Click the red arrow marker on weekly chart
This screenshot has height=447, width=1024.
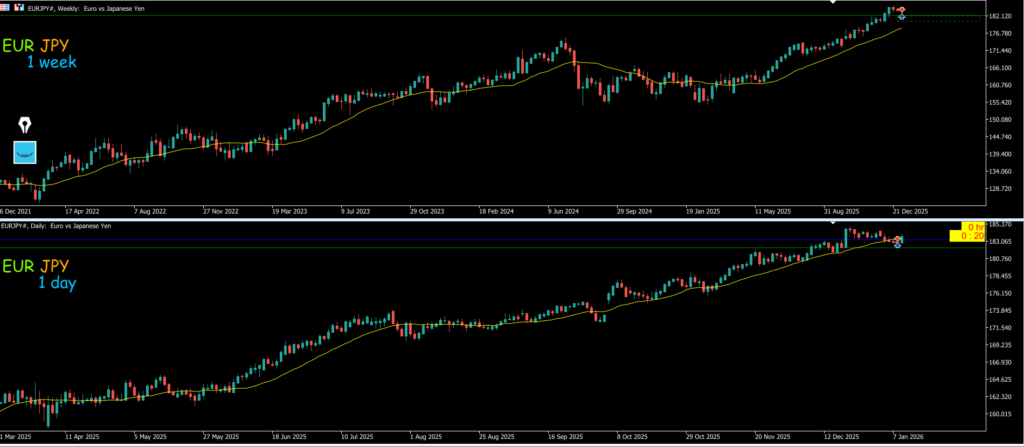coord(901,10)
